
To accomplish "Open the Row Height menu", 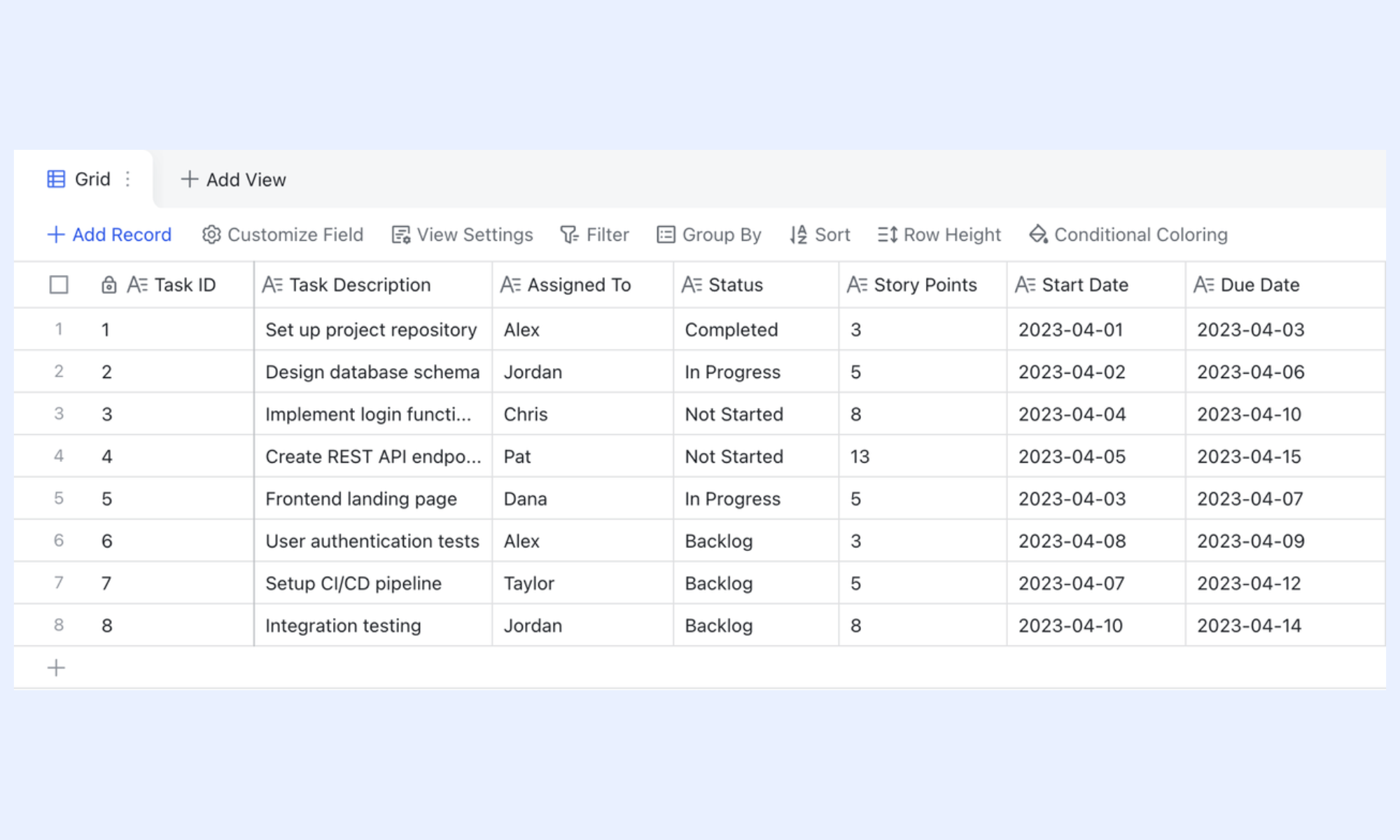I will [x=939, y=234].
